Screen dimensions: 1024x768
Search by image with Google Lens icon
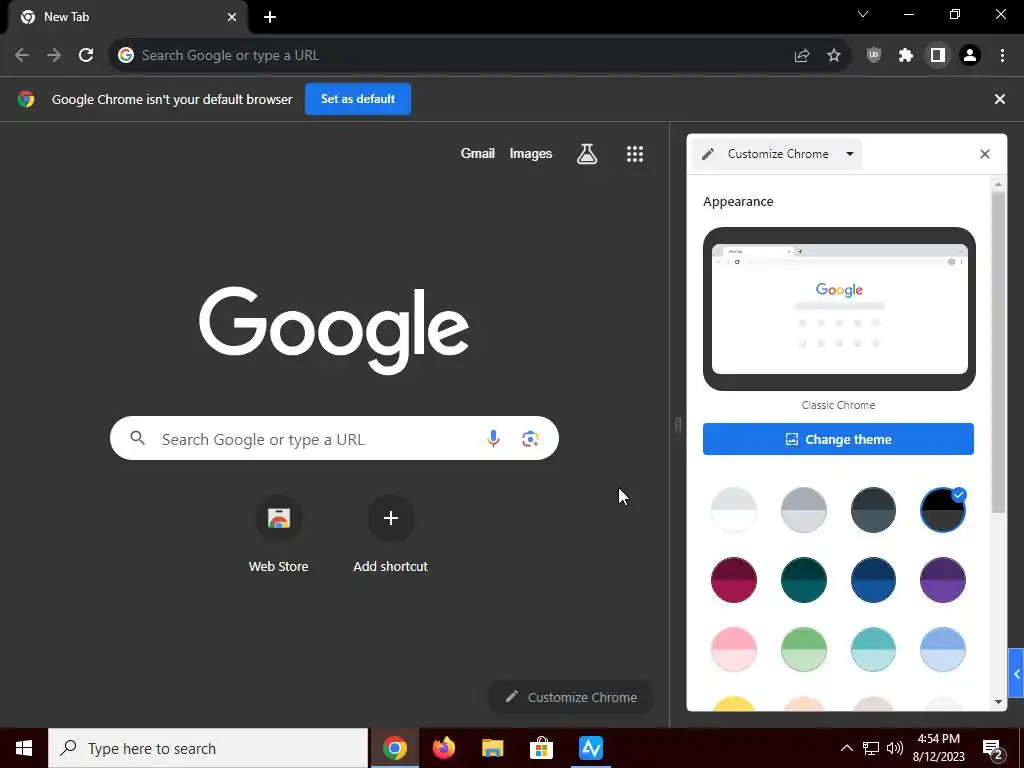click(530, 438)
